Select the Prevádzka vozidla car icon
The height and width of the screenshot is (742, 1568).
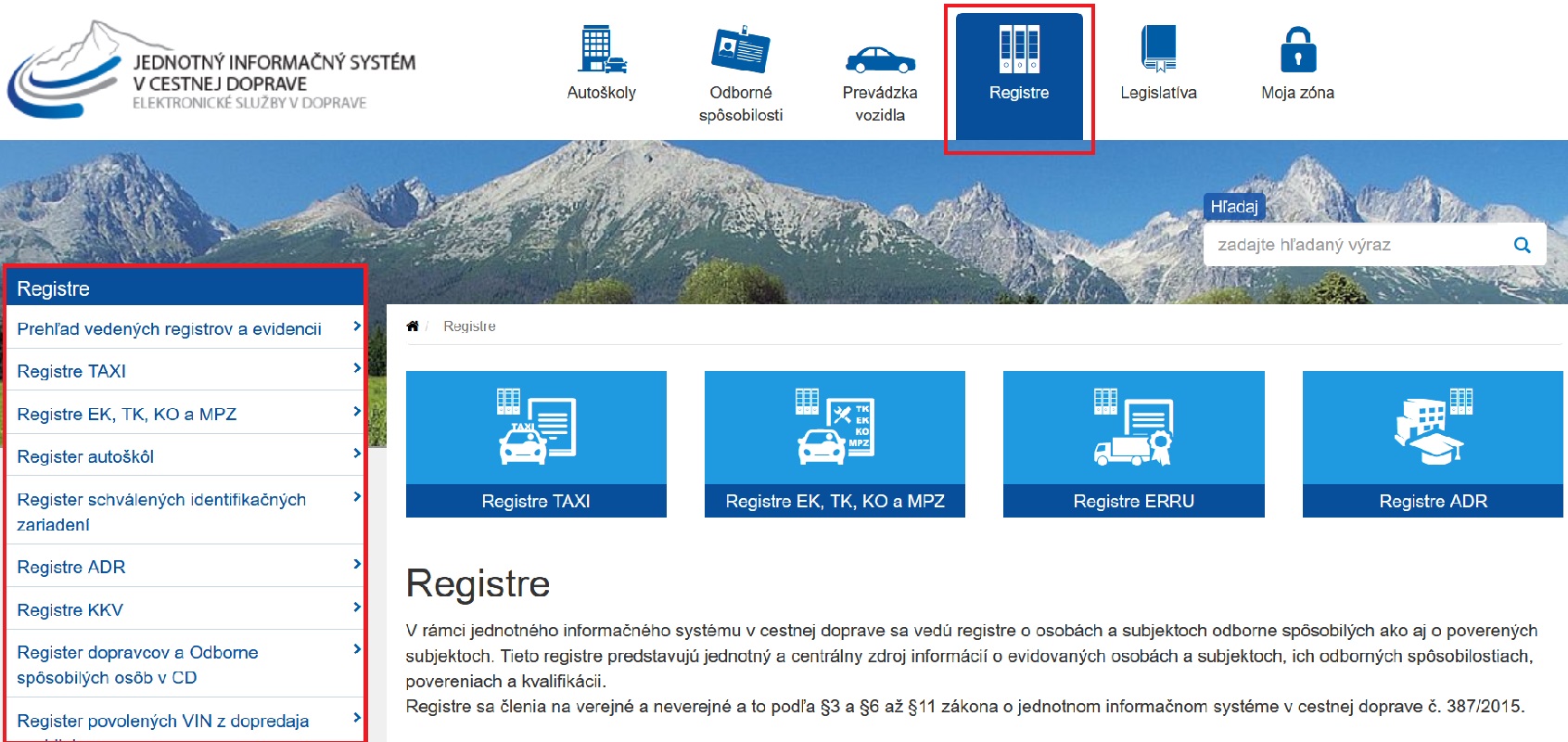coord(879,59)
